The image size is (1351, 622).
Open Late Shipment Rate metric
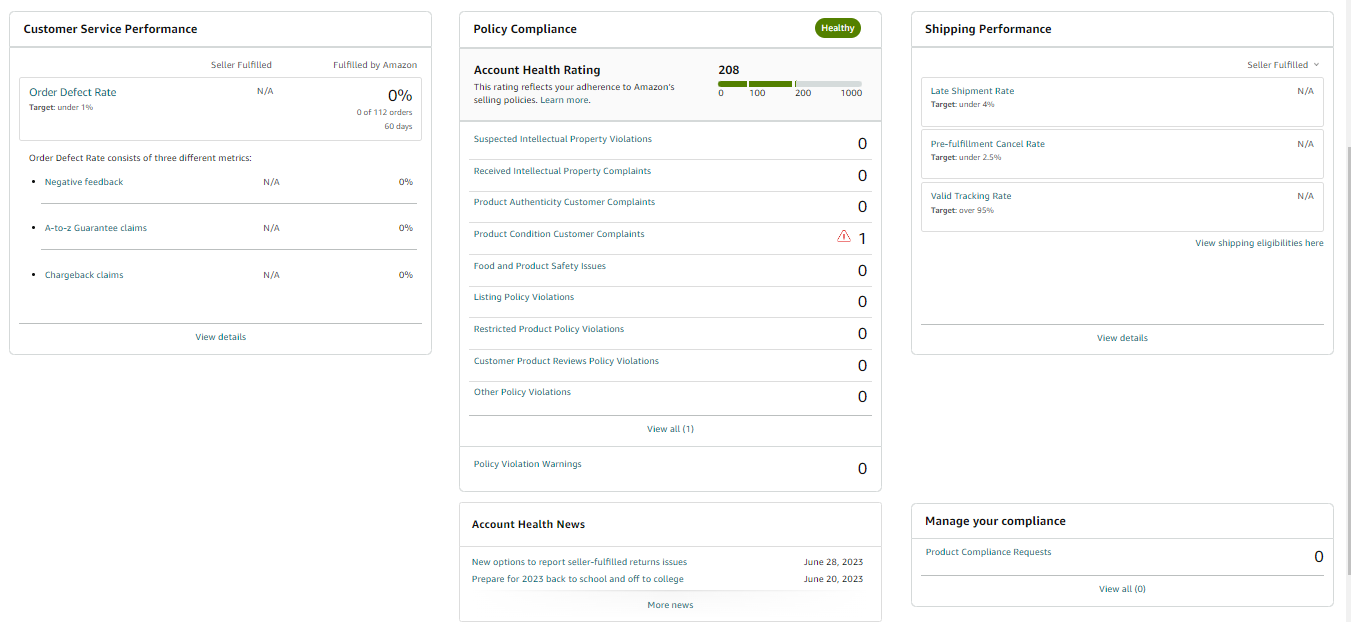[972, 91]
